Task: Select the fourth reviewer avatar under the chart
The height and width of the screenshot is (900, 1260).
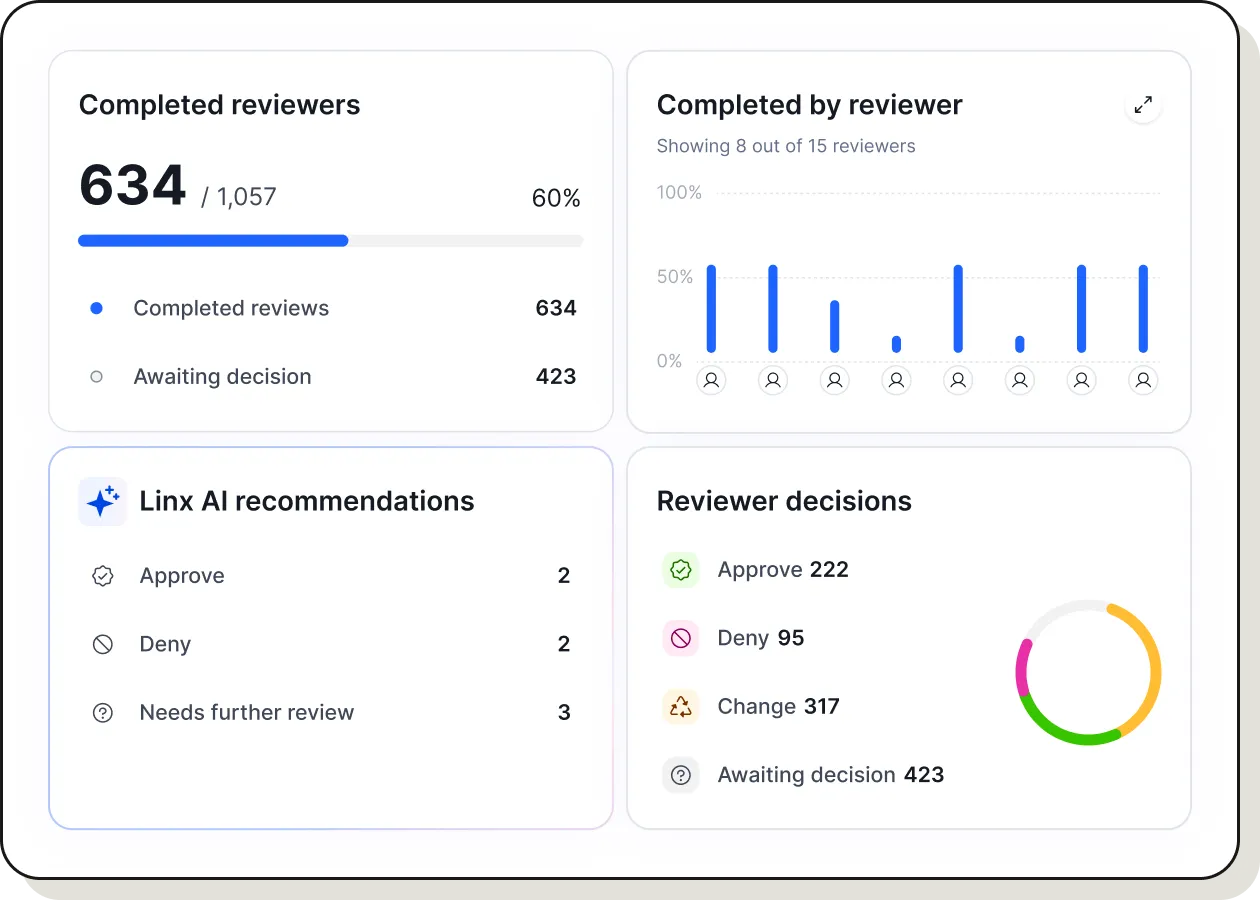Action: pos(897,380)
